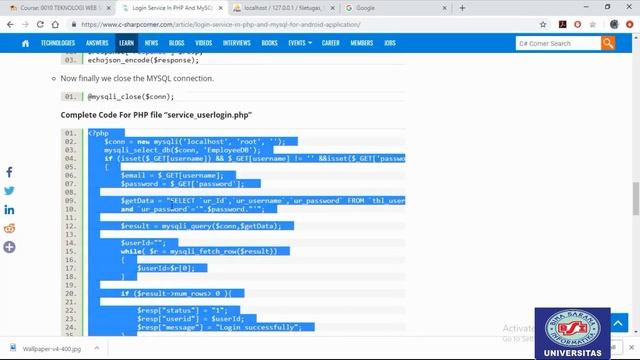Reload the current page
This screenshot has height=360, width=640.
pyautogui.click(x=40, y=24)
